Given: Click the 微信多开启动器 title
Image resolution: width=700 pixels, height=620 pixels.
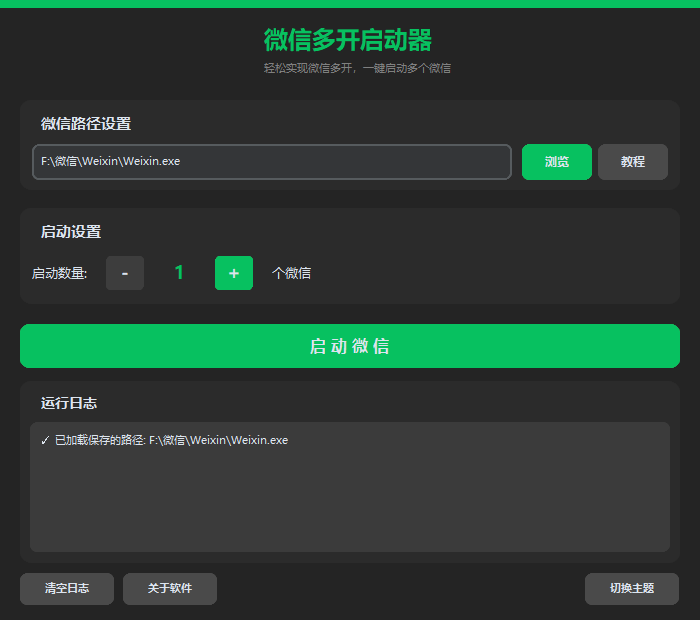Looking at the screenshot, I should [348, 40].
